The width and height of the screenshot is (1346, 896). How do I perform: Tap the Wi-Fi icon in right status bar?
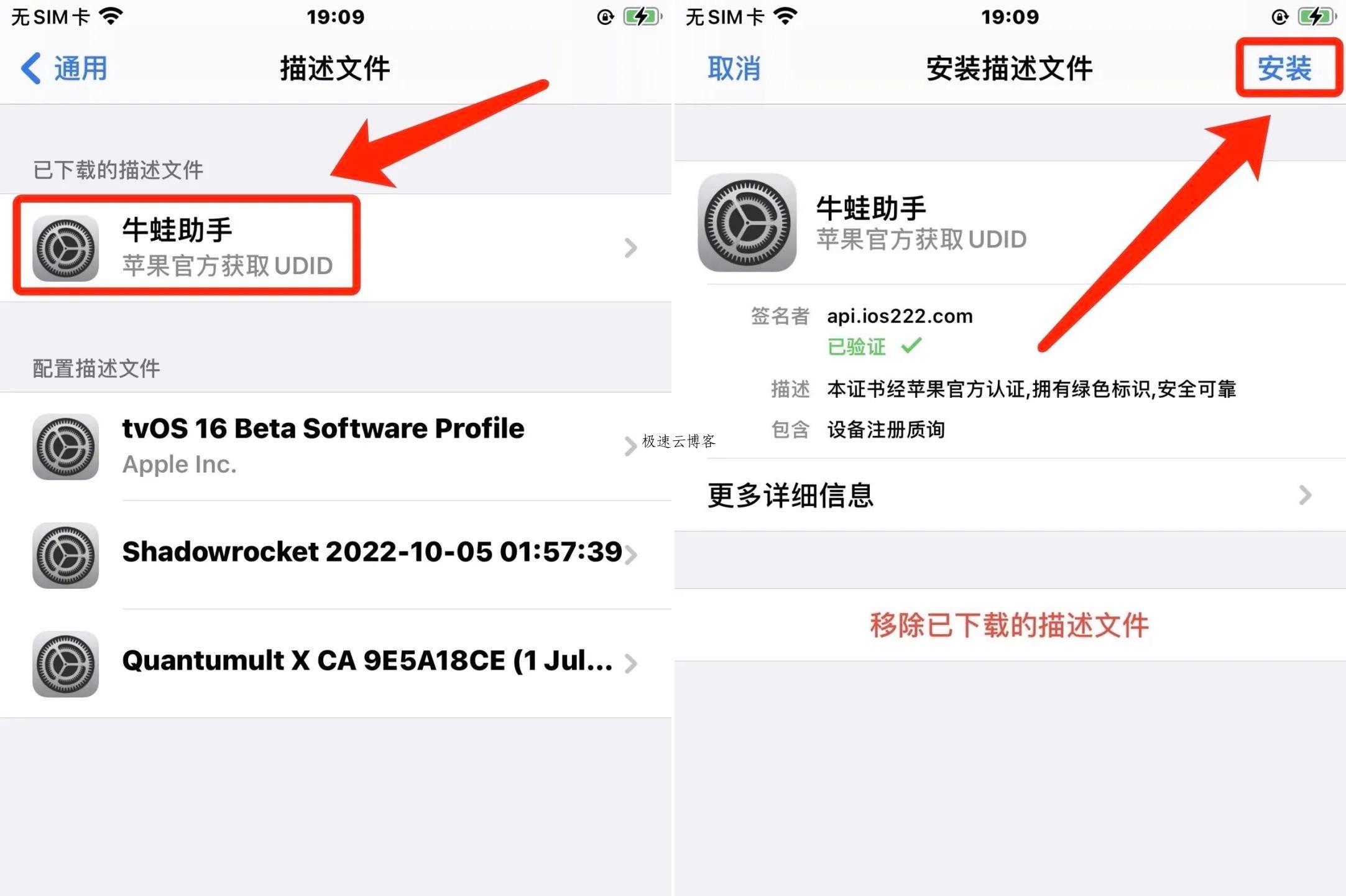point(785,16)
